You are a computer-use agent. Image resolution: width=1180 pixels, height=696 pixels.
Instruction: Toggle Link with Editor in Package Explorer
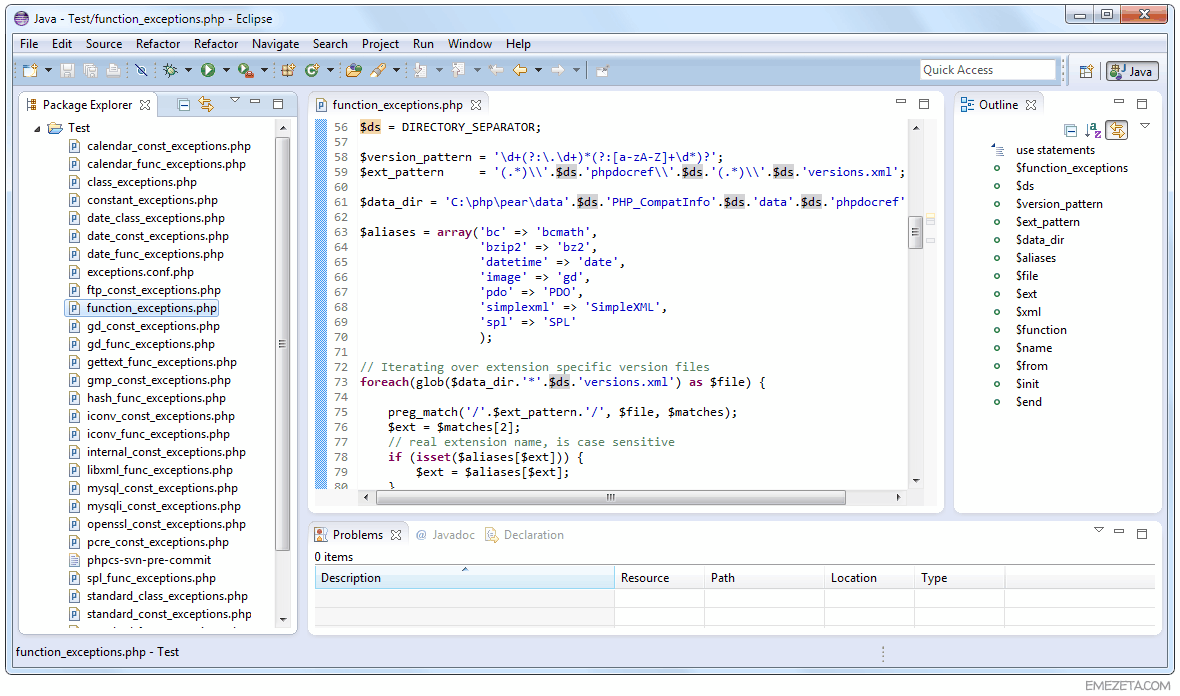tap(206, 105)
